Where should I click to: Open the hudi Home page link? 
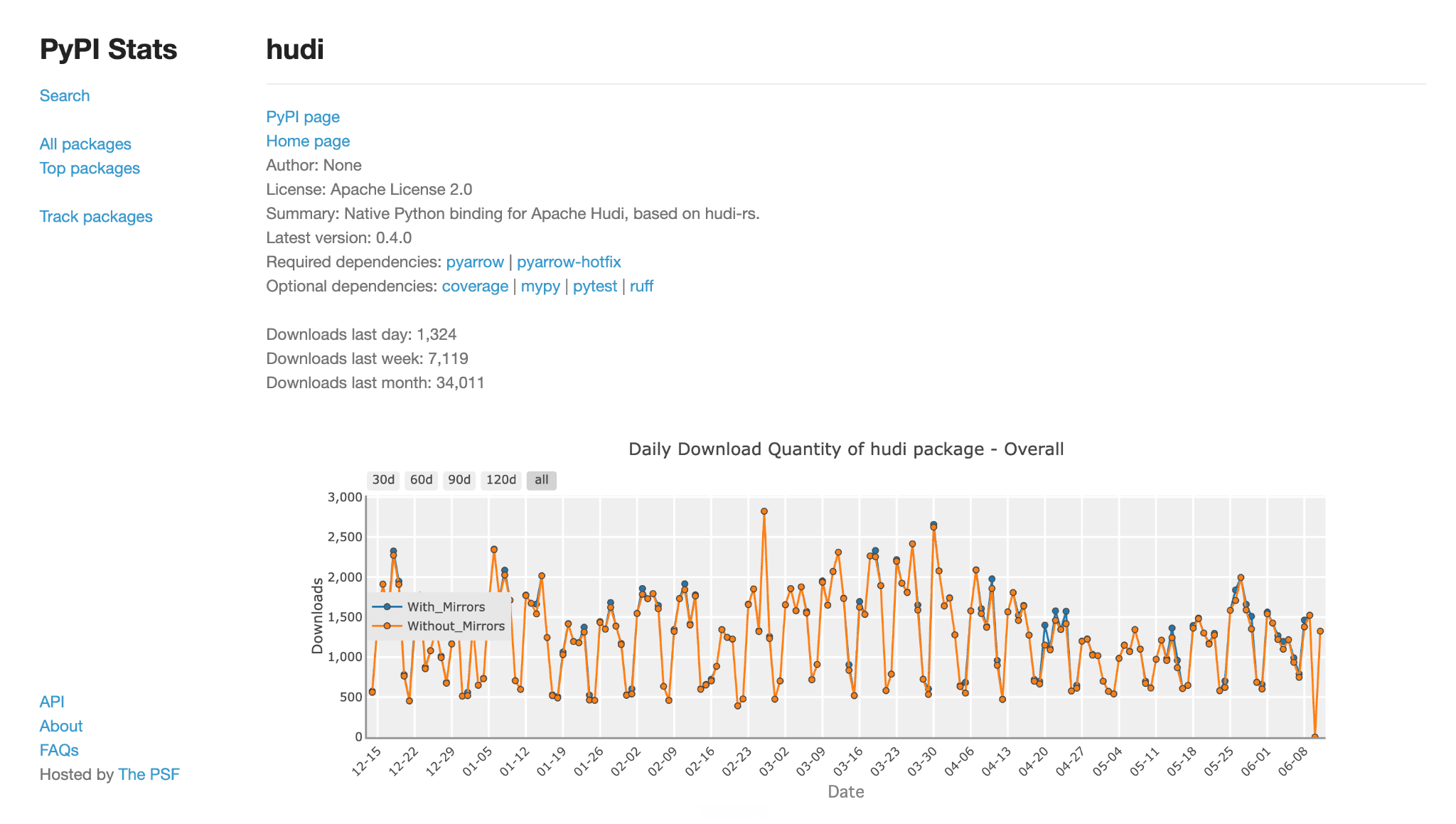click(308, 141)
